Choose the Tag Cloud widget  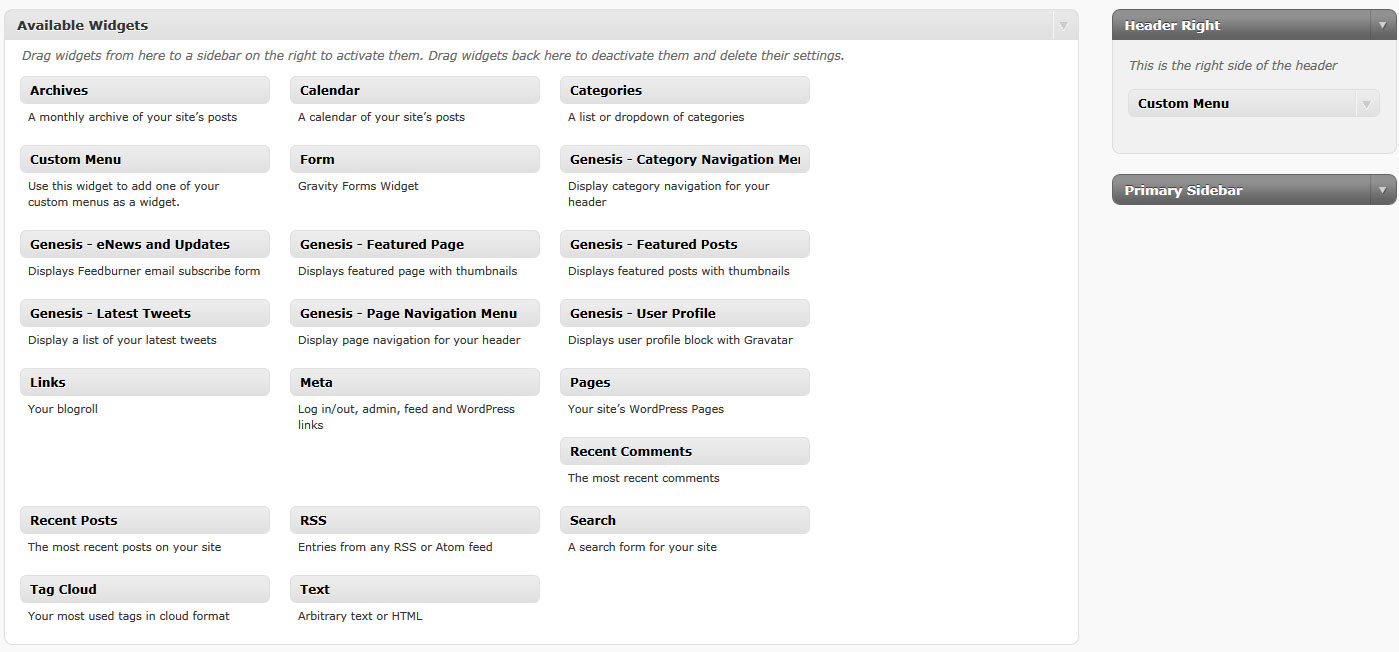144,589
